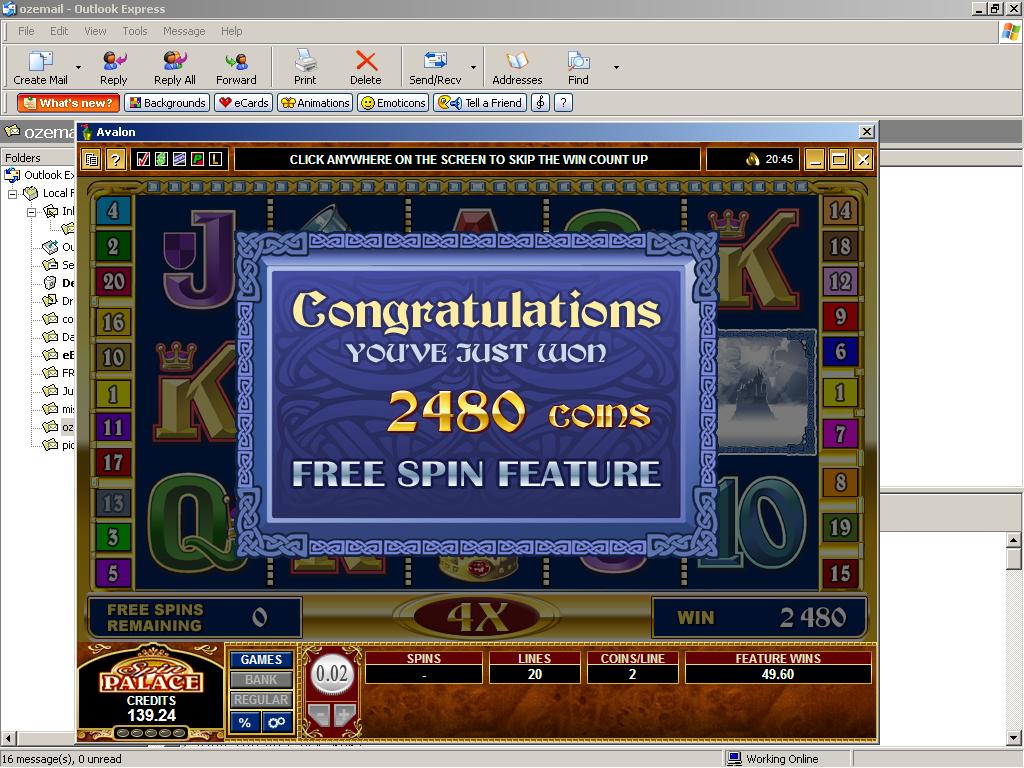Open the Message menu
This screenshot has height=768, width=1024.
coord(184,31)
